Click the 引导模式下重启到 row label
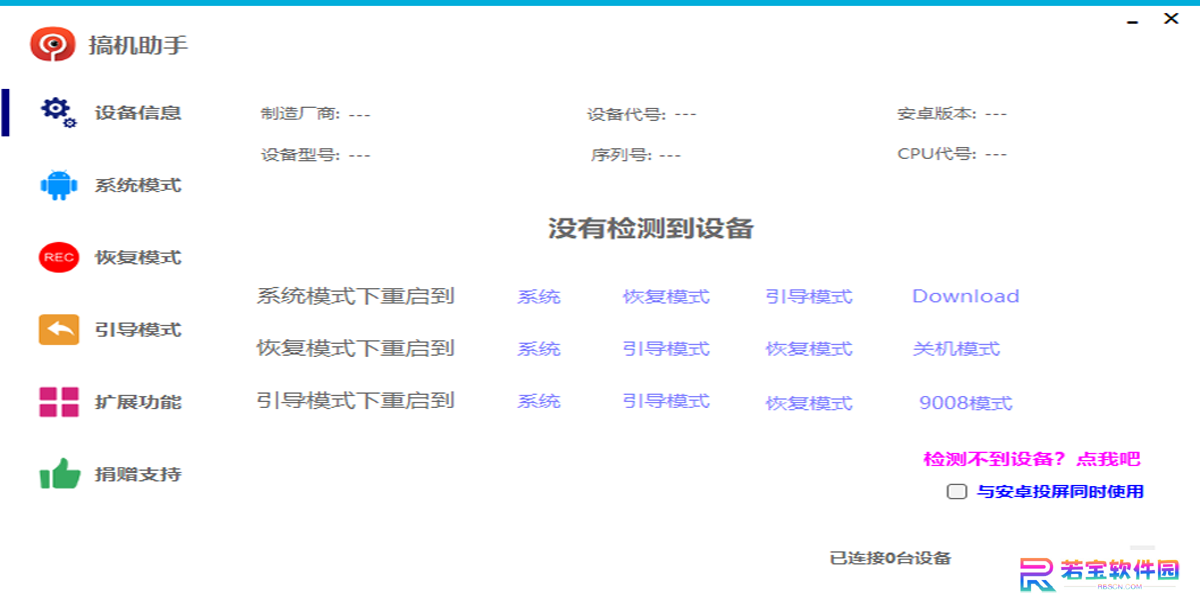The width and height of the screenshot is (1200, 600). coord(356,400)
